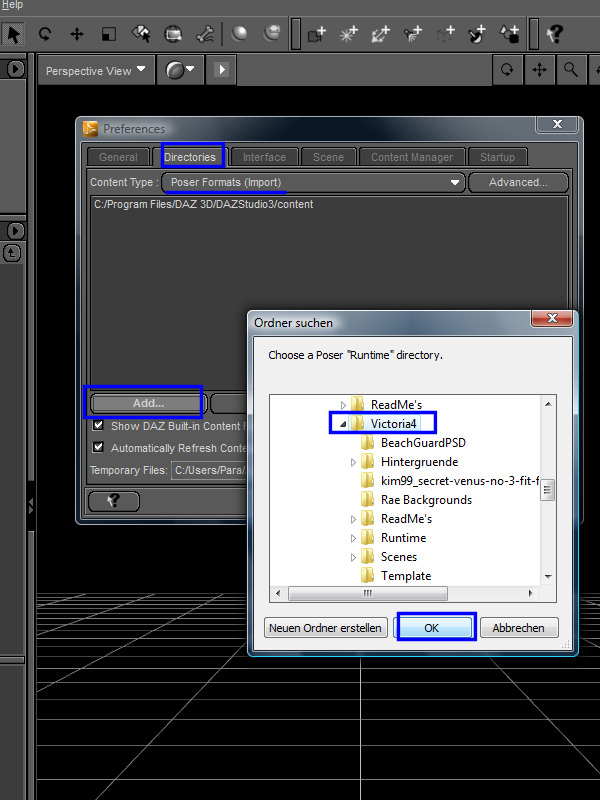Activate the Bone tool
Screen dimensions: 600x800
pos(205,34)
